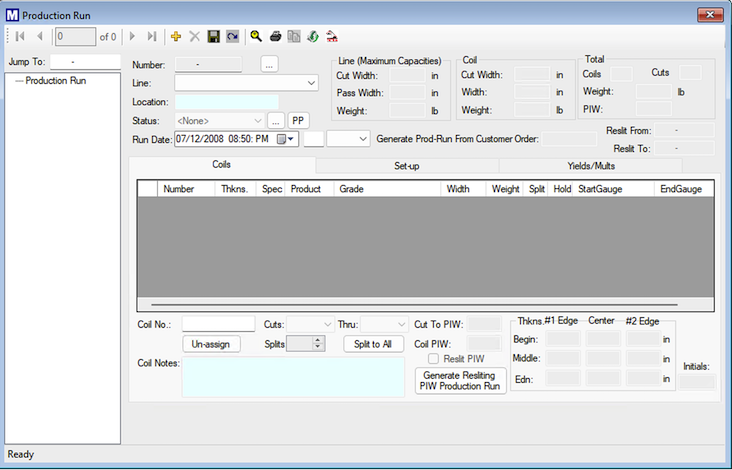Open the Cuts dropdown
The height and width of the screenshot is (470, 732).
326,324
